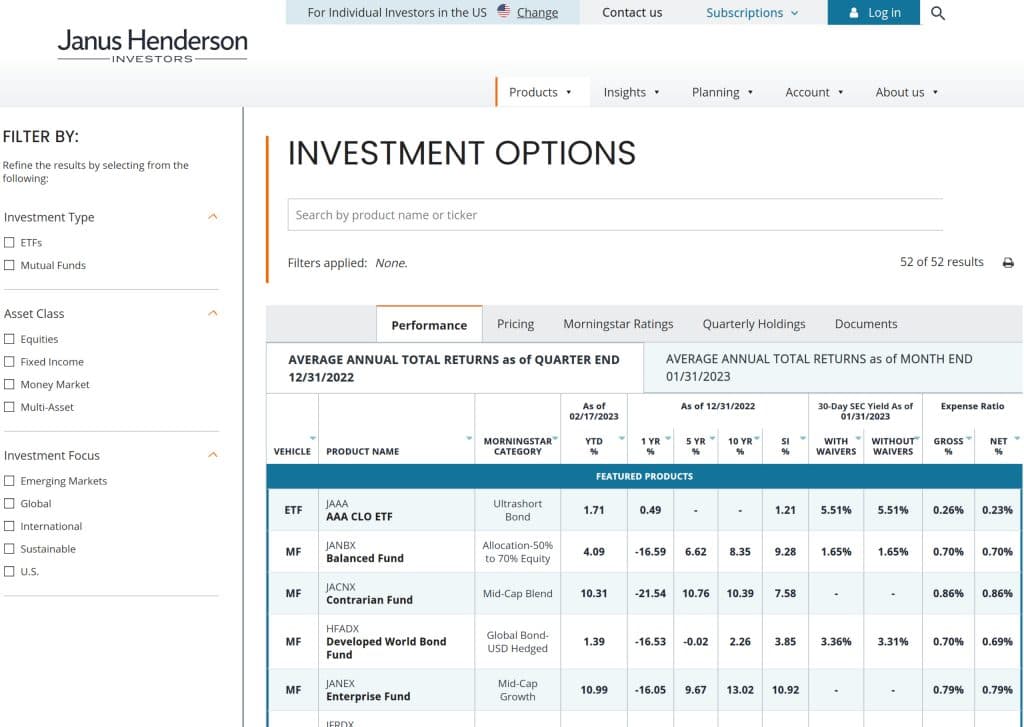Collapse the Investment Type filter section

(212, 217)
